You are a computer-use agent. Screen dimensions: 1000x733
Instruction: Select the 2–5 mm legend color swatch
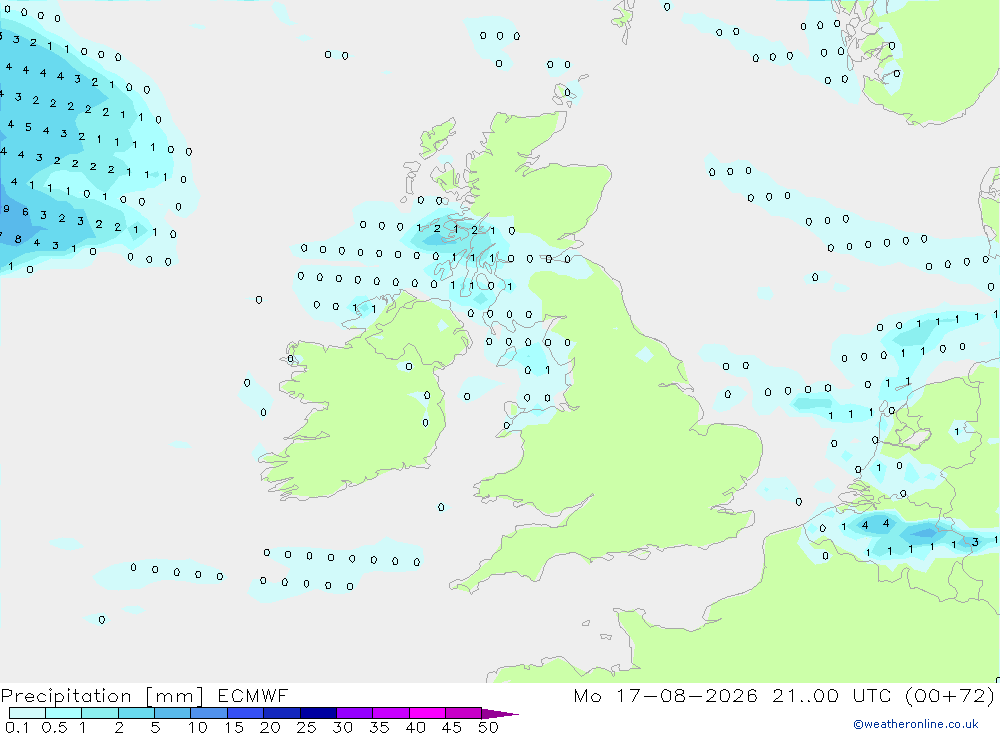pyautogui.click(x=136, y=713)
